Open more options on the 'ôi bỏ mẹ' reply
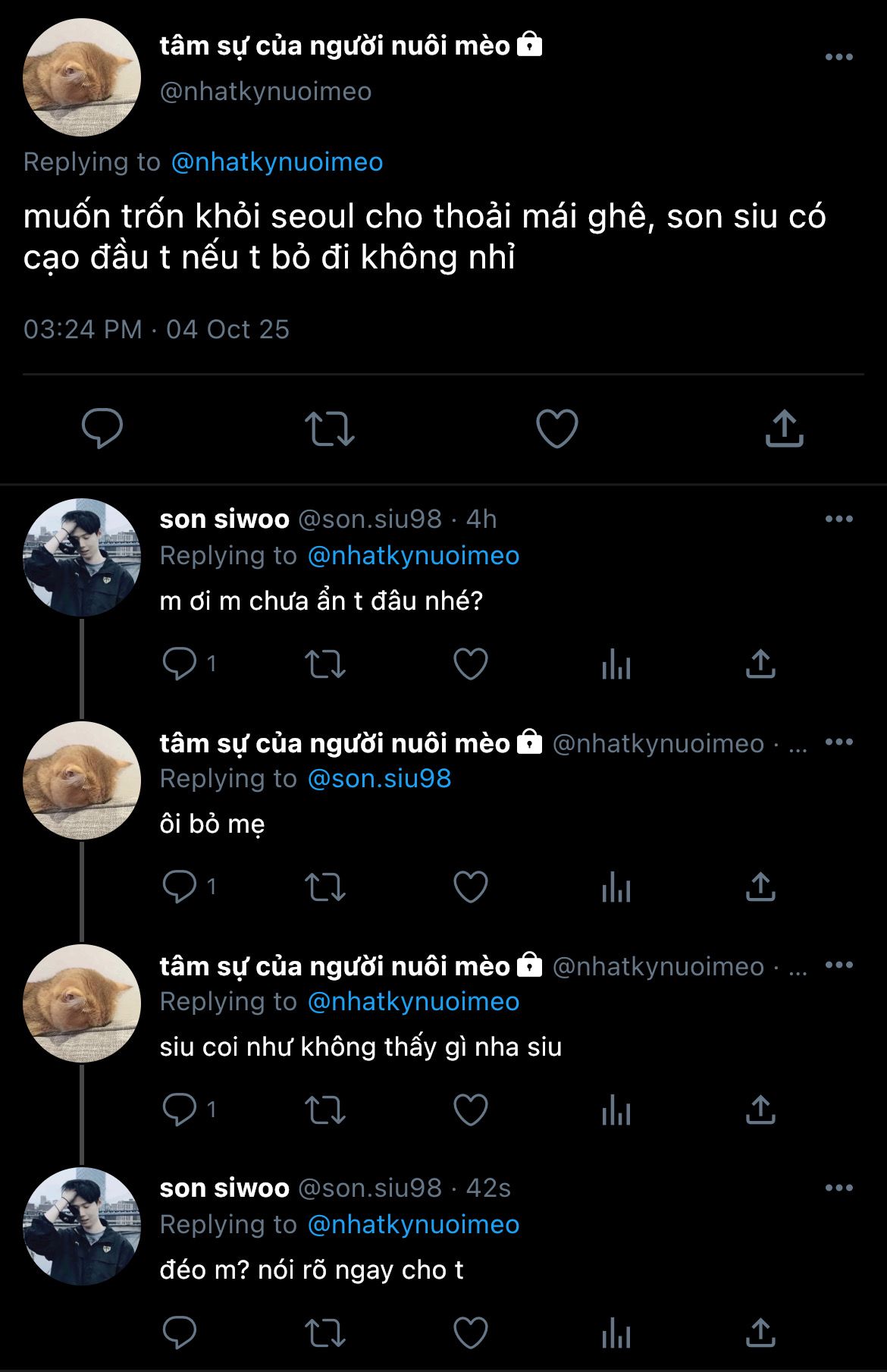Viewport: 887px width, 1372px height. (838, 743)
